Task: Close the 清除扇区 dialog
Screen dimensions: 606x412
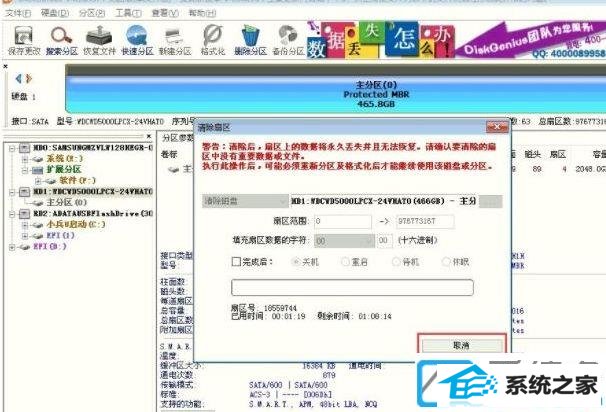Action: pyautogui.click(x=497, y=127)
